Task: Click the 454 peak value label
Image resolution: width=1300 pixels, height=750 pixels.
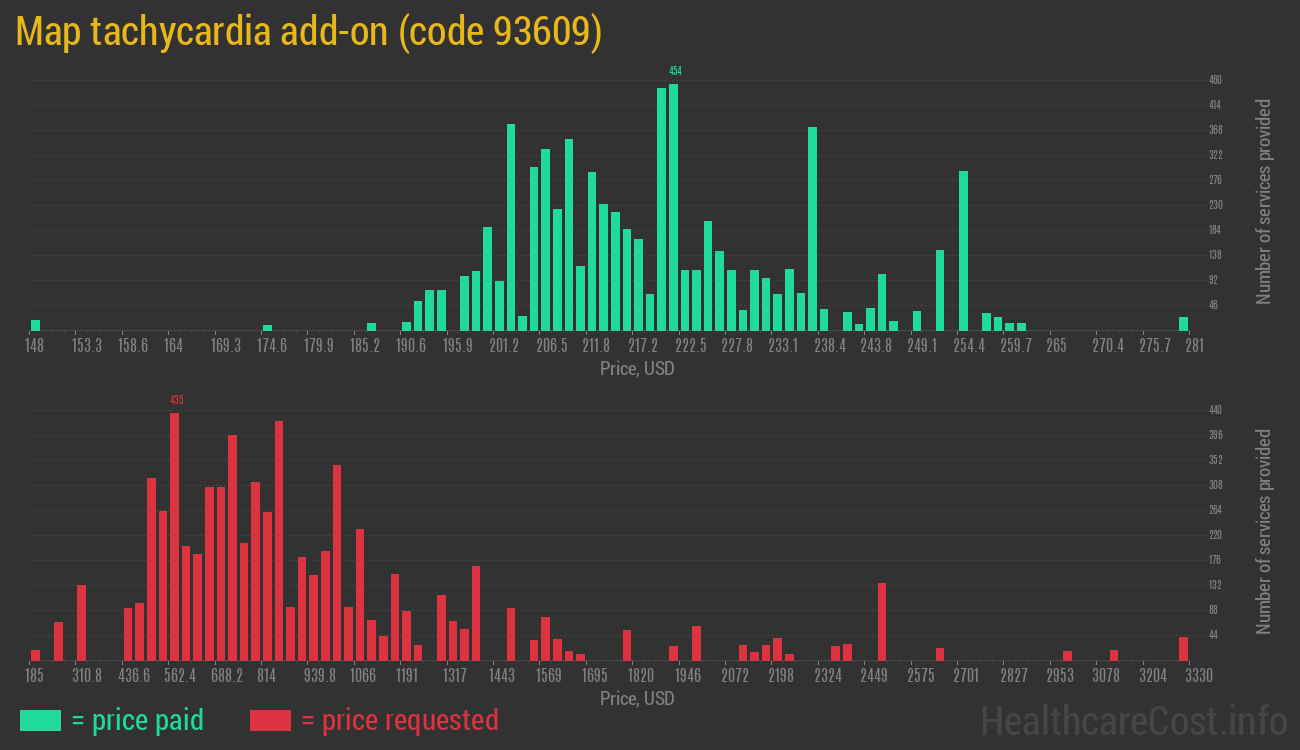Action: pos(675,71)
